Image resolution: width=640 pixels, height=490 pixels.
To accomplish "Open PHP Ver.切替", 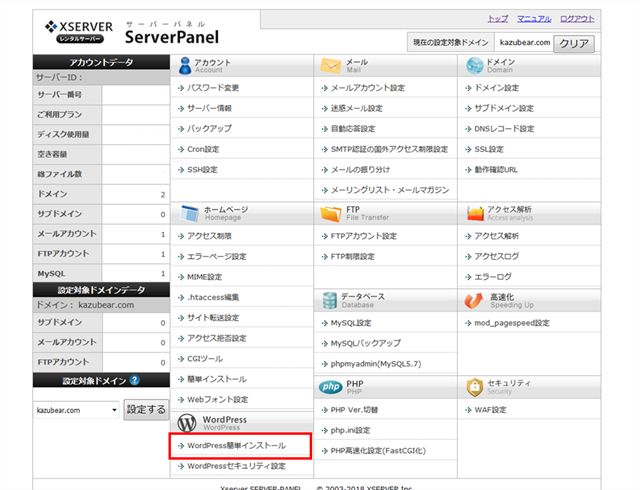I will [354, 410].
